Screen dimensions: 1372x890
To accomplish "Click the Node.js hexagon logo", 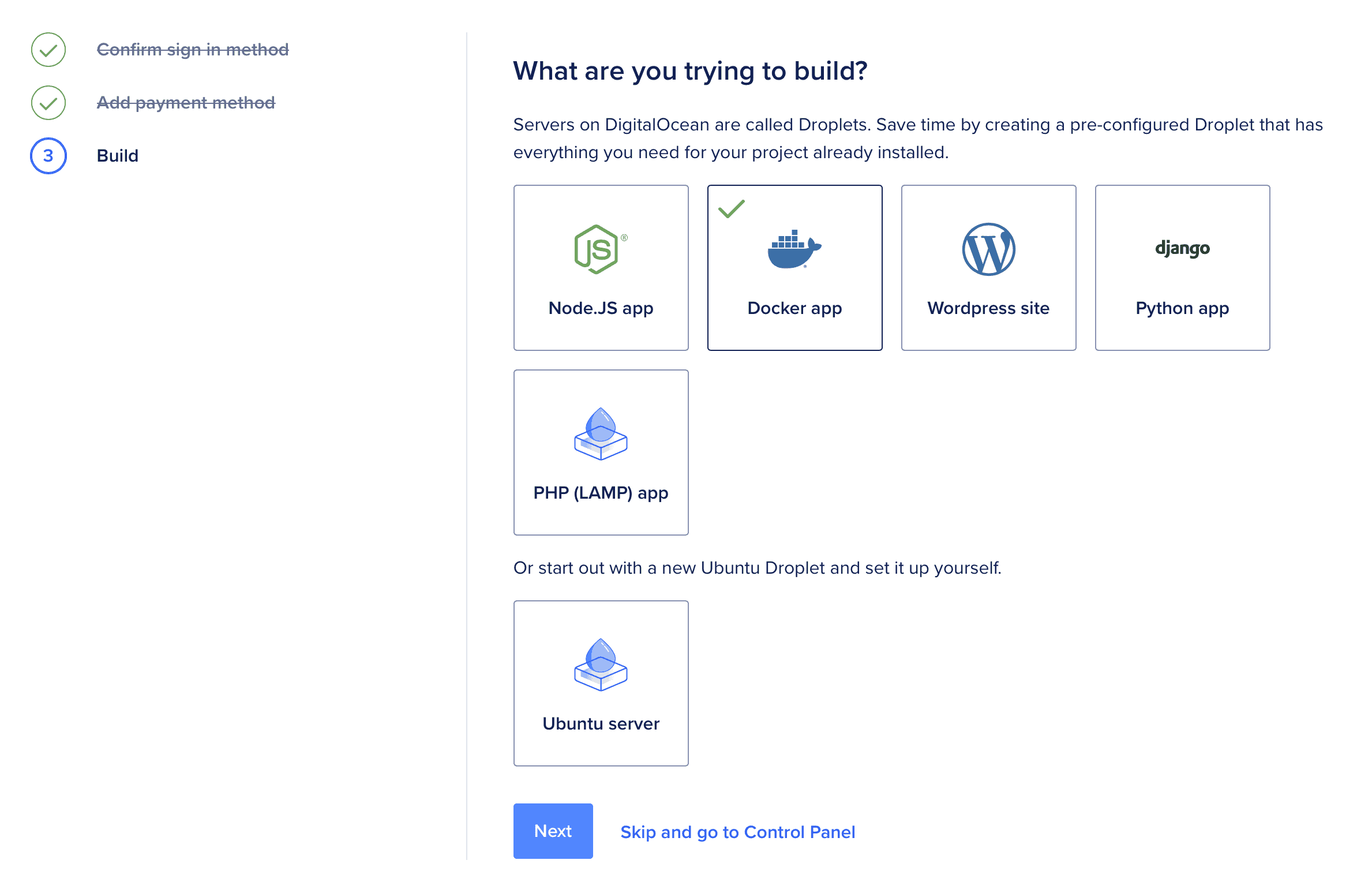I will coord(600,249).
